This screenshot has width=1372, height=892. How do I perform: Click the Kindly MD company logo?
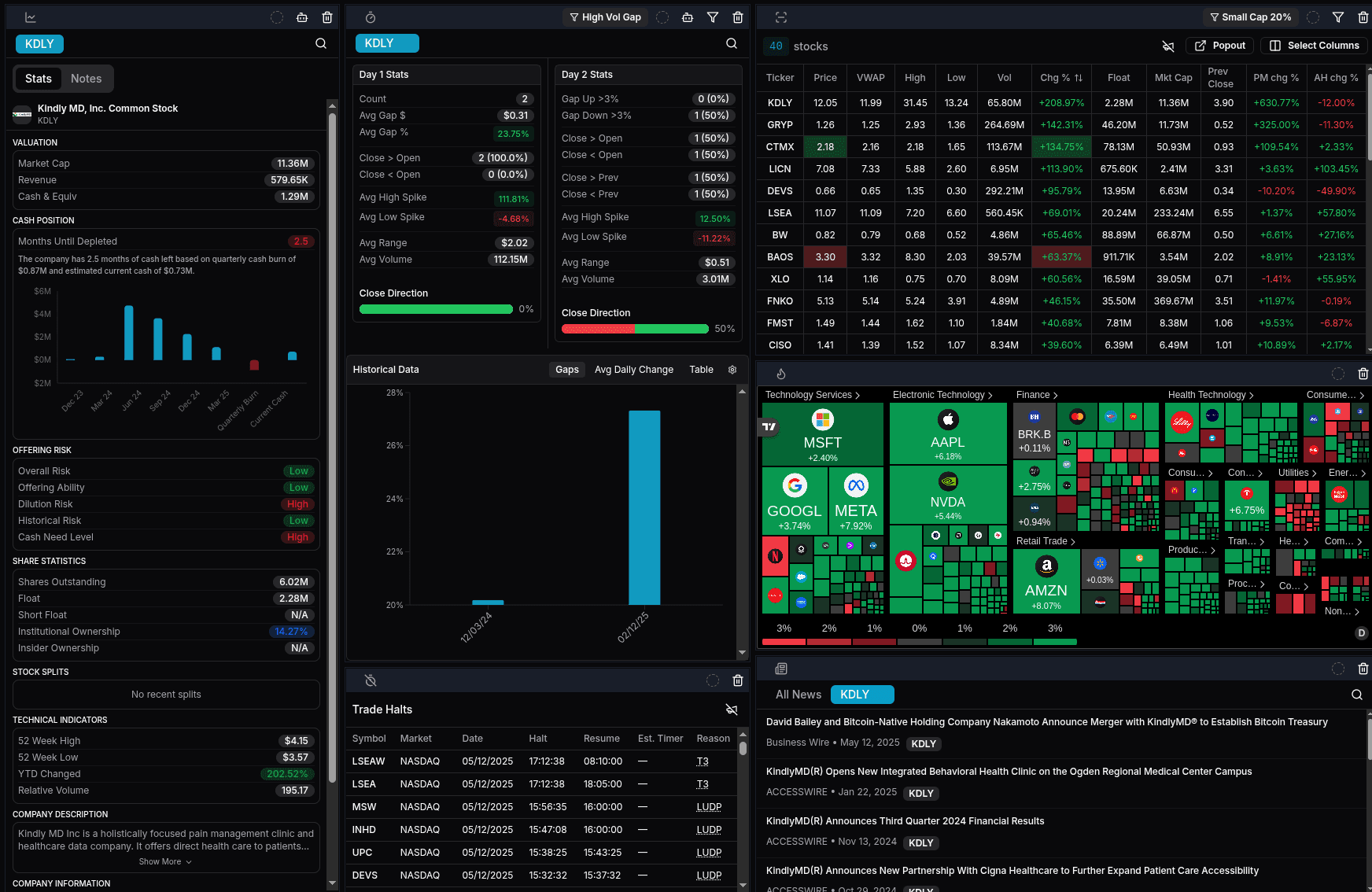[22, 114]
